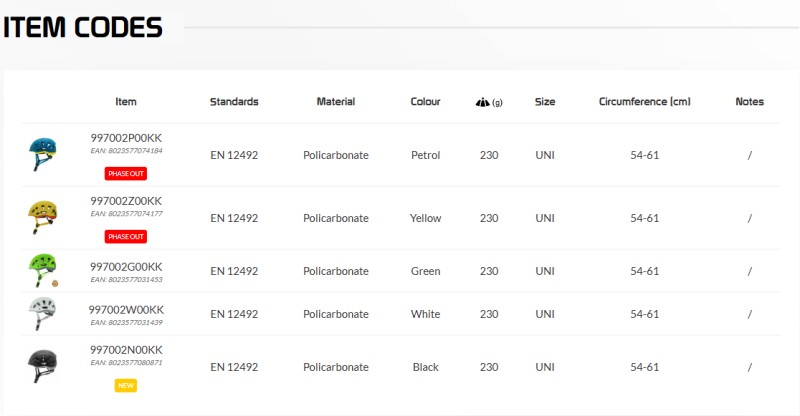The image size is (800, 416).
Task: Select item code 997002P00KK
Action: click(x=126, y=138)
